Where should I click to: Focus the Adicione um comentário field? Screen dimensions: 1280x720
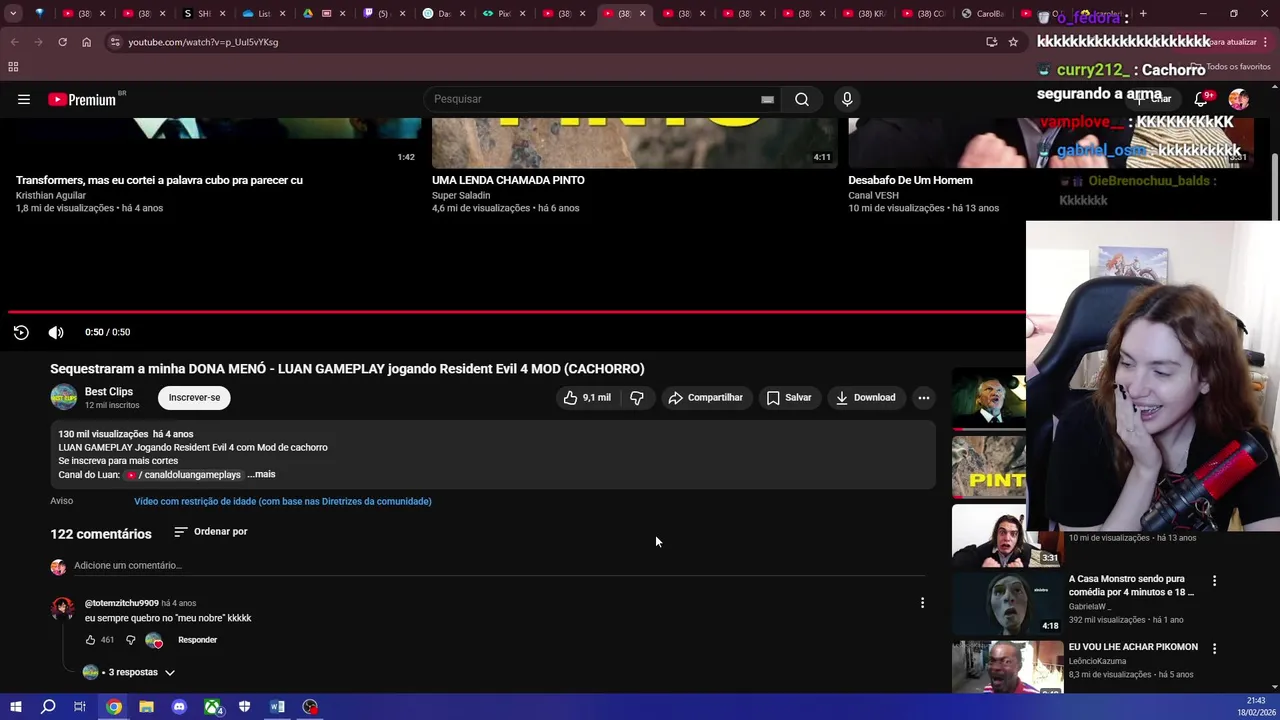coord(500,566)
